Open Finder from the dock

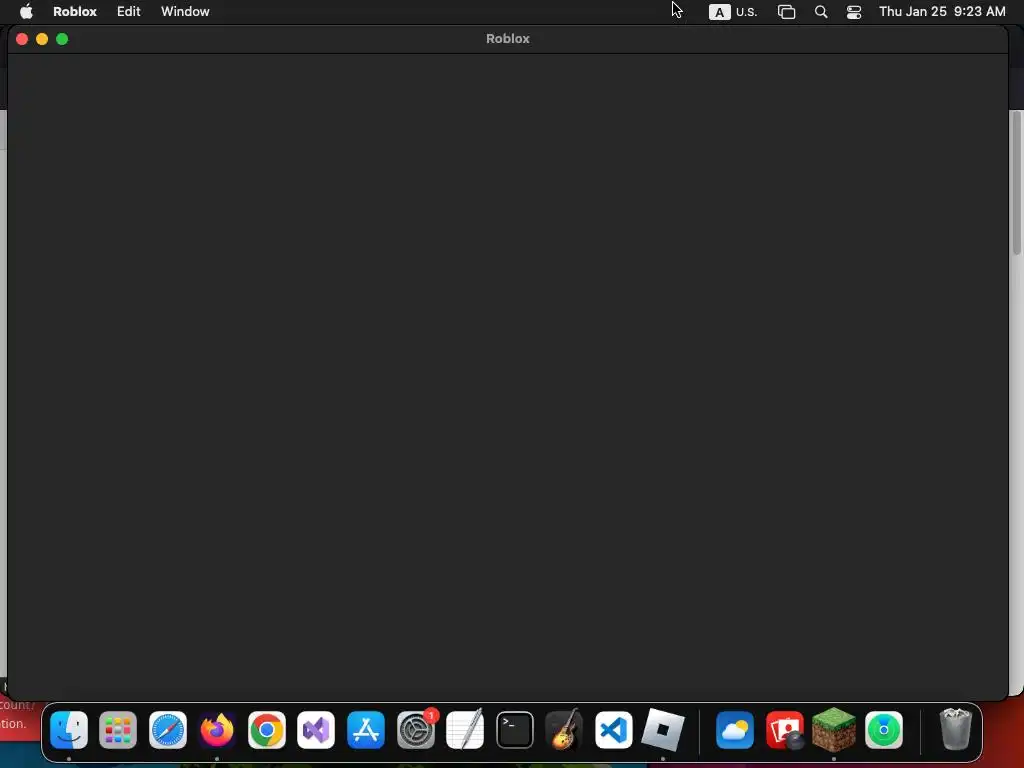click(69, 729)
